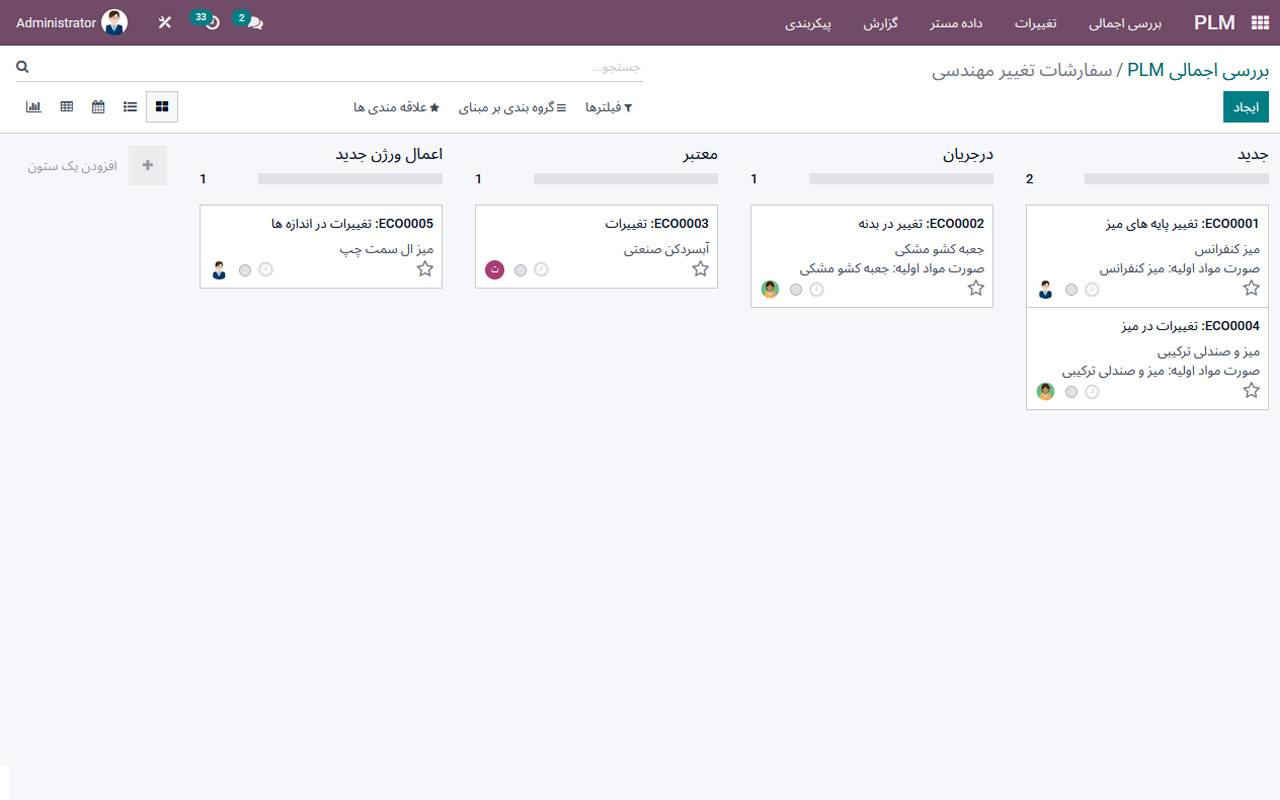Switch to calendar view

[x=98, y=107]
